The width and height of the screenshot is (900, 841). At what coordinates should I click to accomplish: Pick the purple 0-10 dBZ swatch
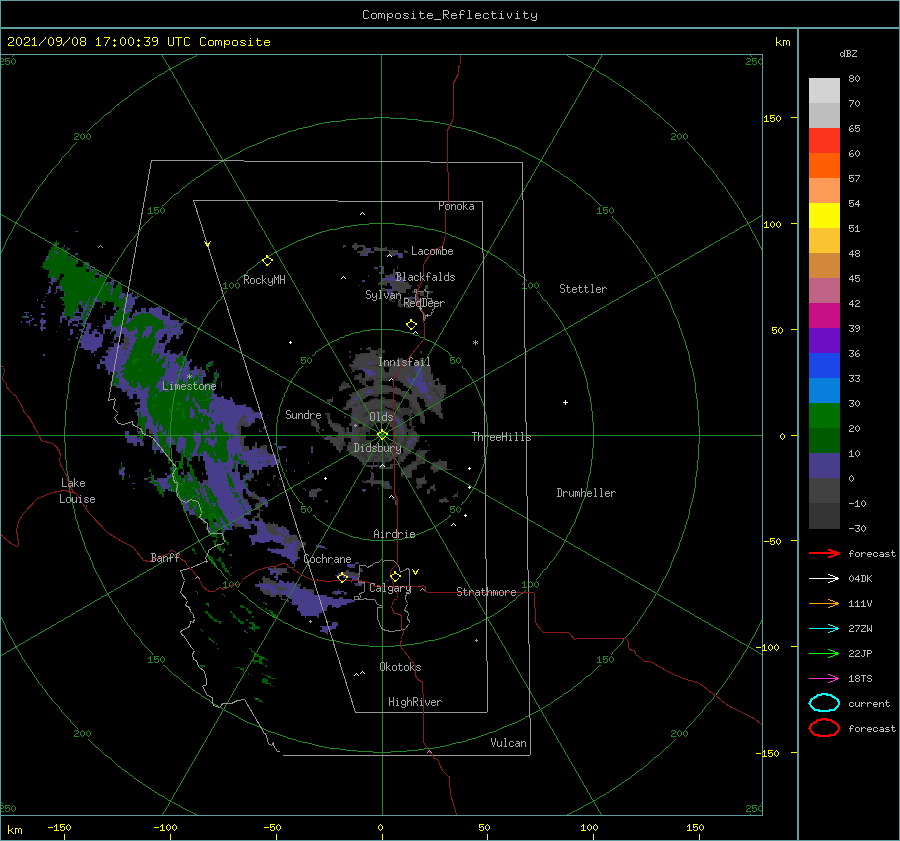pos(824,466)
